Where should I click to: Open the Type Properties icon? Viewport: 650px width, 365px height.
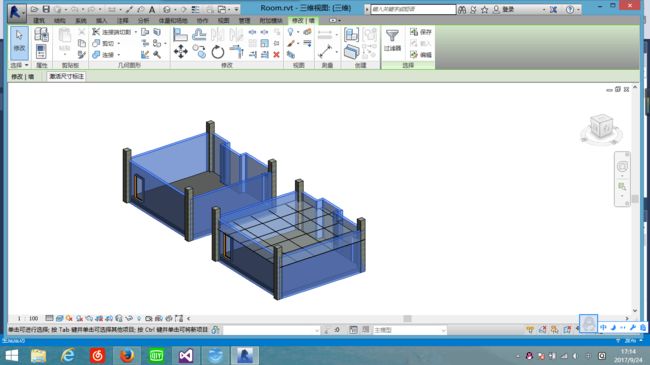coord(41,51)
